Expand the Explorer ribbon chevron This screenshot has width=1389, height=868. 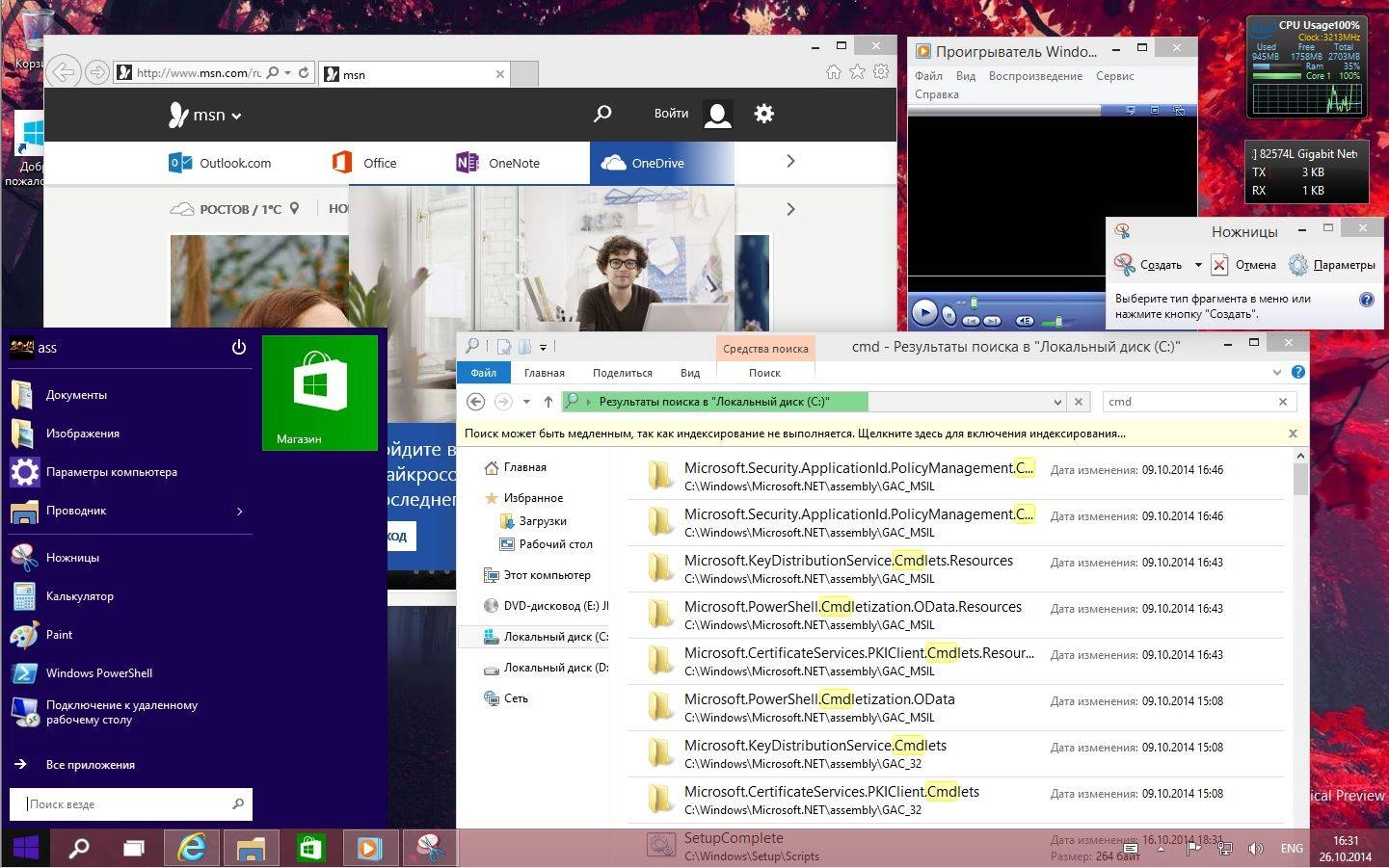pyautogui.click(x=1277, y=372)
